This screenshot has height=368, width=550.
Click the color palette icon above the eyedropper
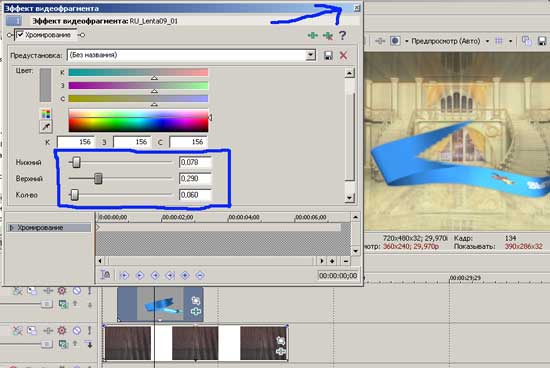46,114
